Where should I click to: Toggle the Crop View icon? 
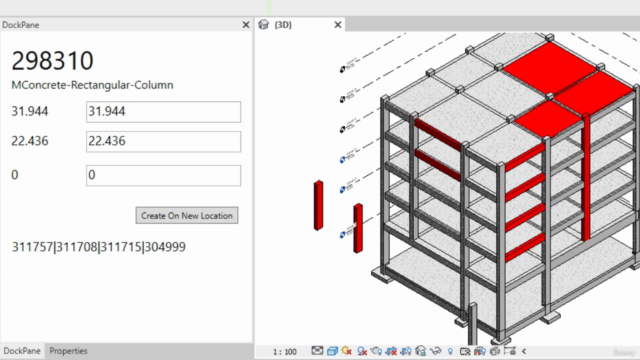(391, 351)
